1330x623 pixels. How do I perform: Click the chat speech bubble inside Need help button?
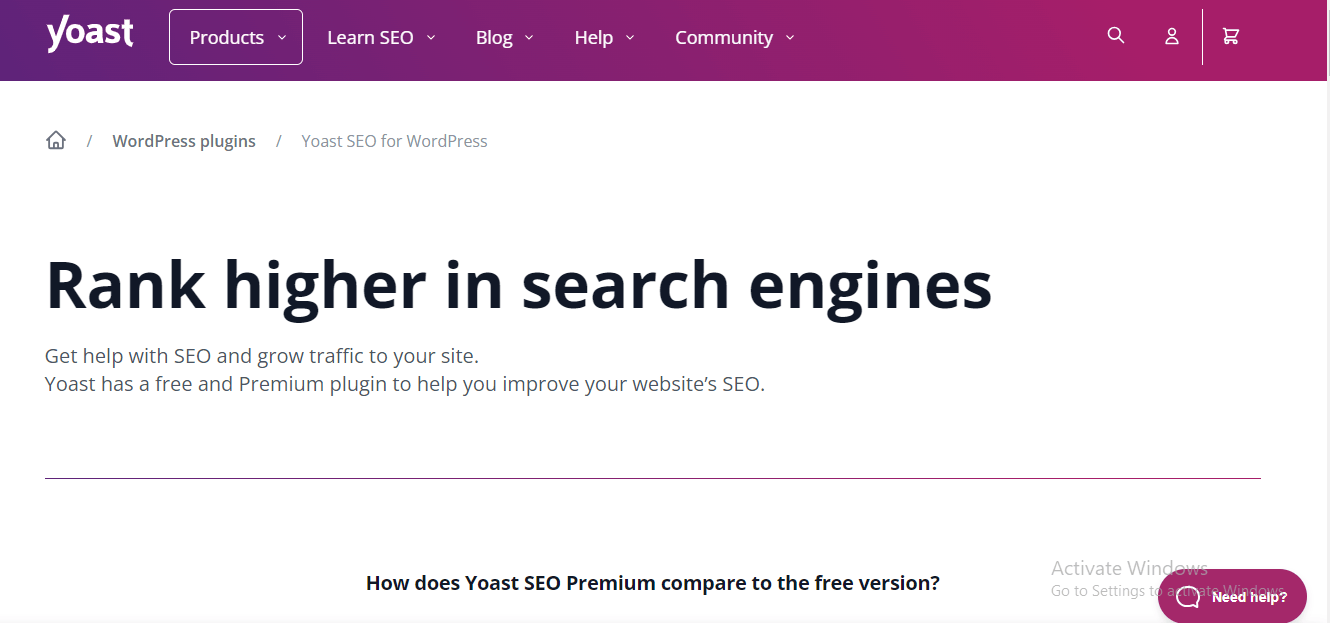point(1187,596)
